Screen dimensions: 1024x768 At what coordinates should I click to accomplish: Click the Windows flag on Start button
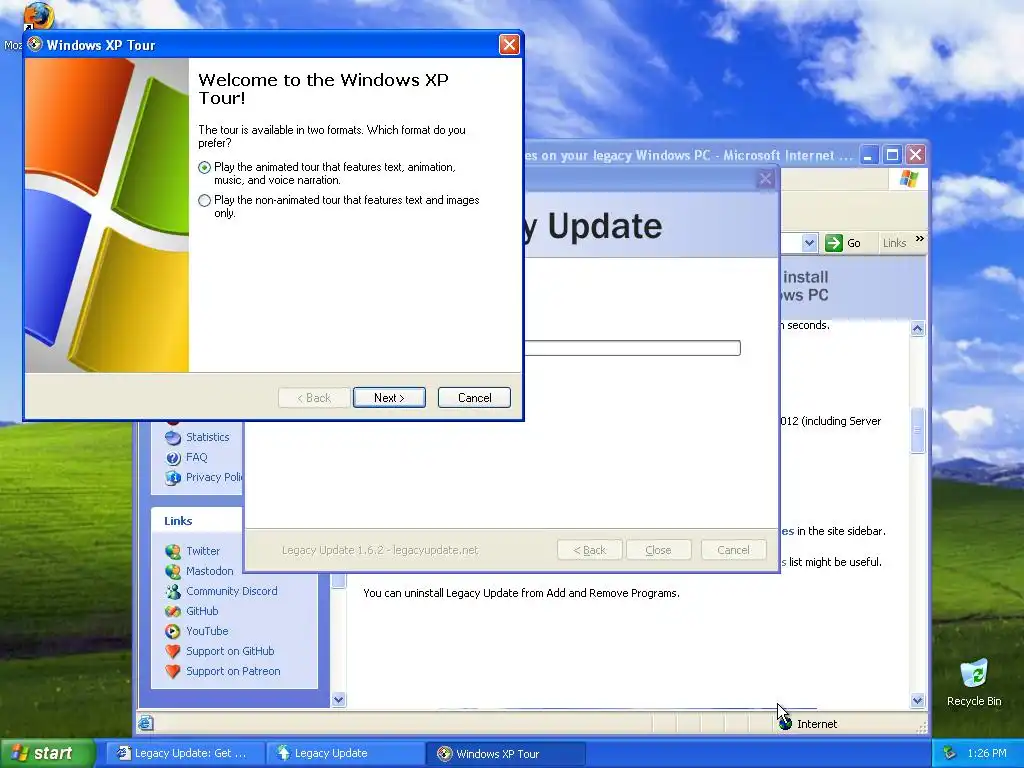click(x=20, y=753)
